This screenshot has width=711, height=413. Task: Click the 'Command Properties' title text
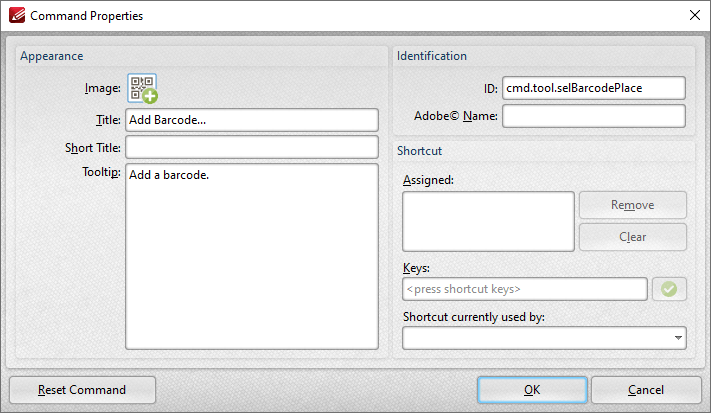(x=87, y=16)
